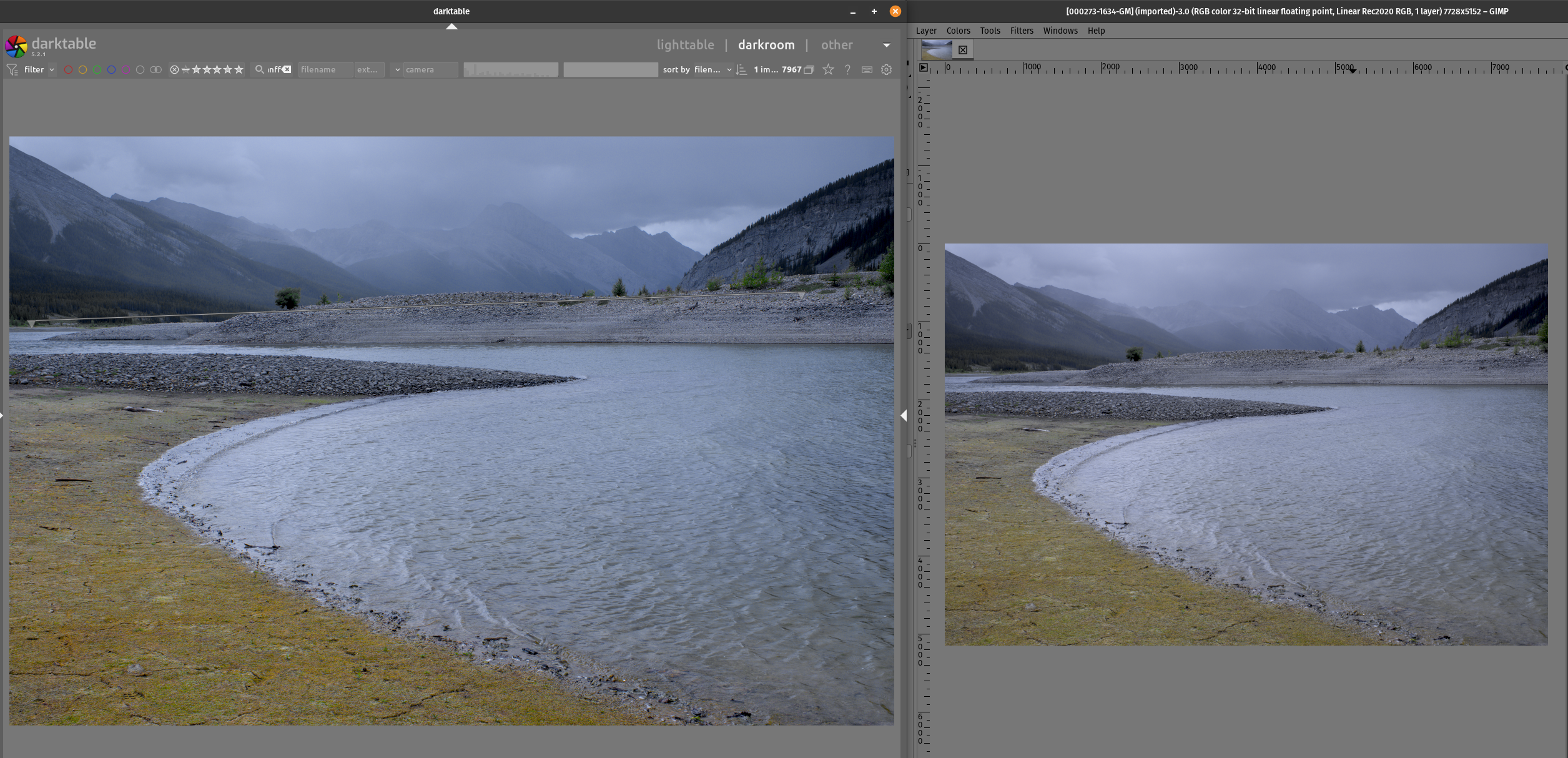The height and width of the screenshot is (758, 1568).
Task: Toggle the green color label filter
Action: pos(97,70)
